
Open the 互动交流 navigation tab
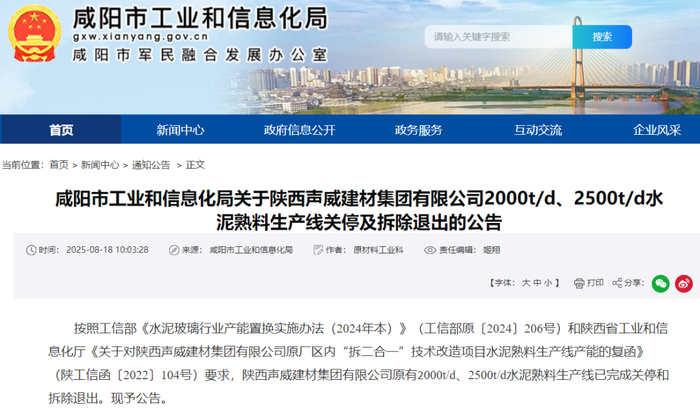[538, 130]
